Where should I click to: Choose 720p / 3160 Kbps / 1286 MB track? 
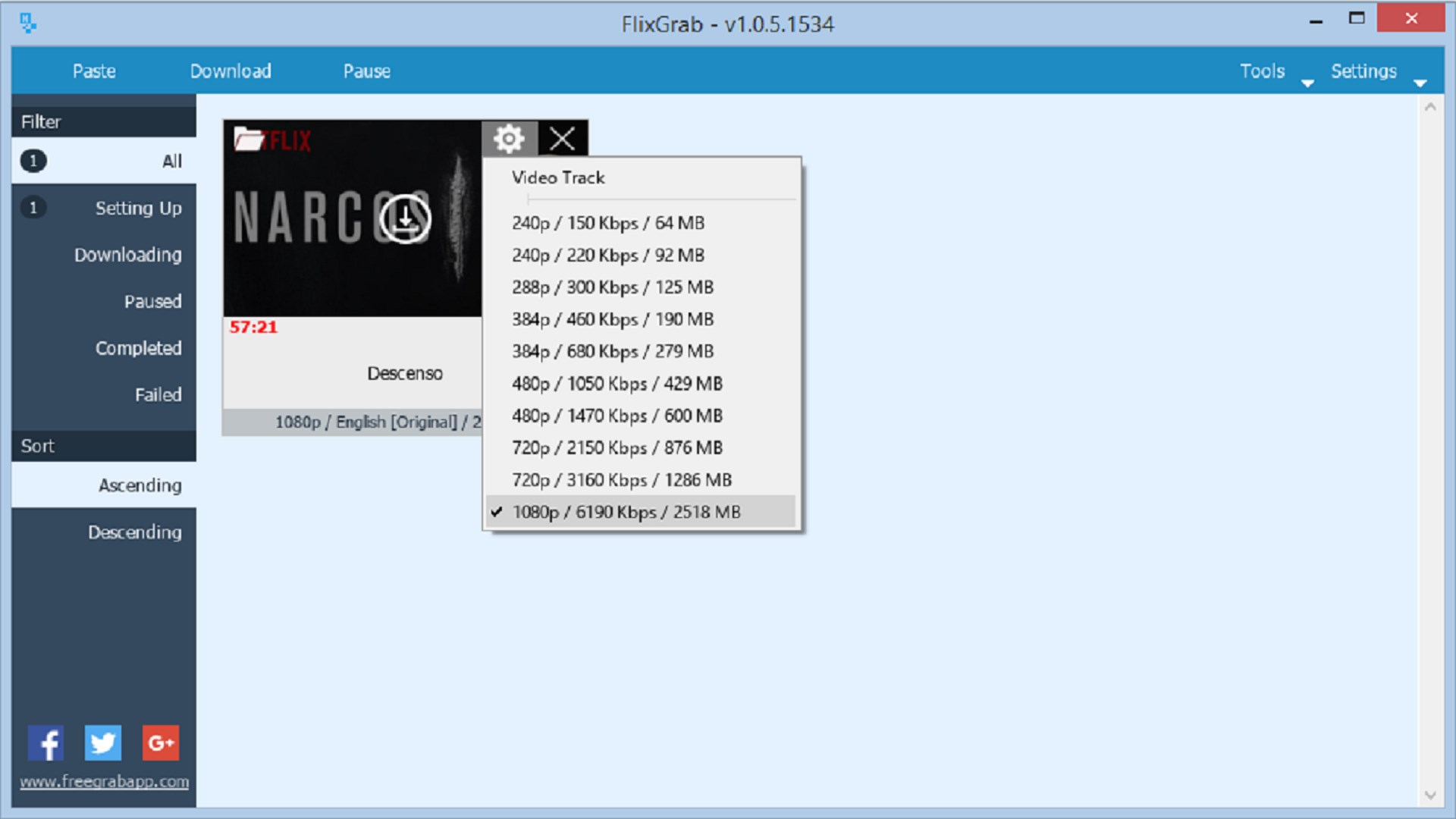[622, 480]
